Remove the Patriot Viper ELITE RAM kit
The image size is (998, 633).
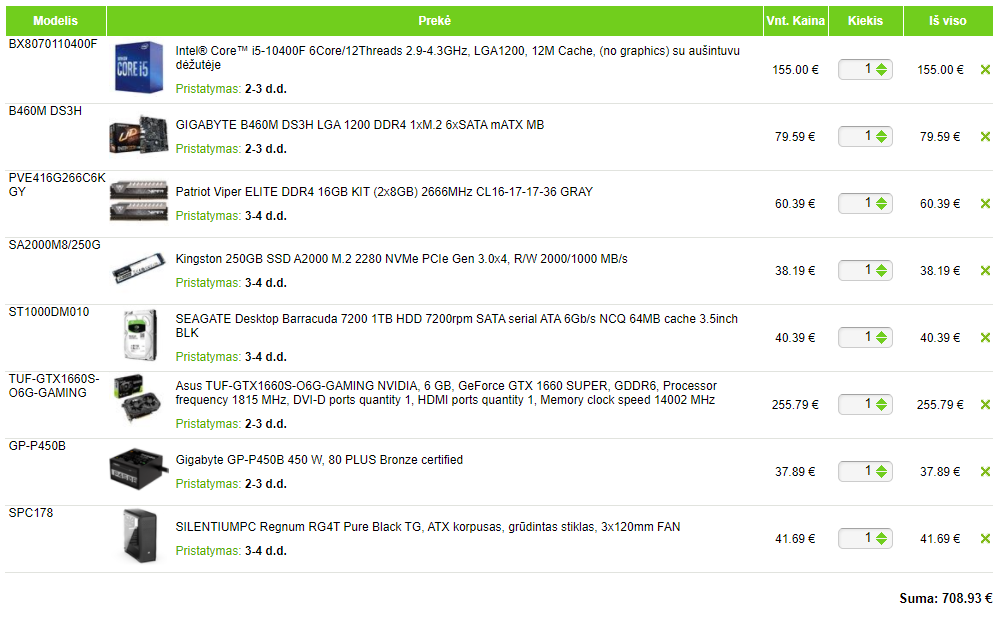985,204
